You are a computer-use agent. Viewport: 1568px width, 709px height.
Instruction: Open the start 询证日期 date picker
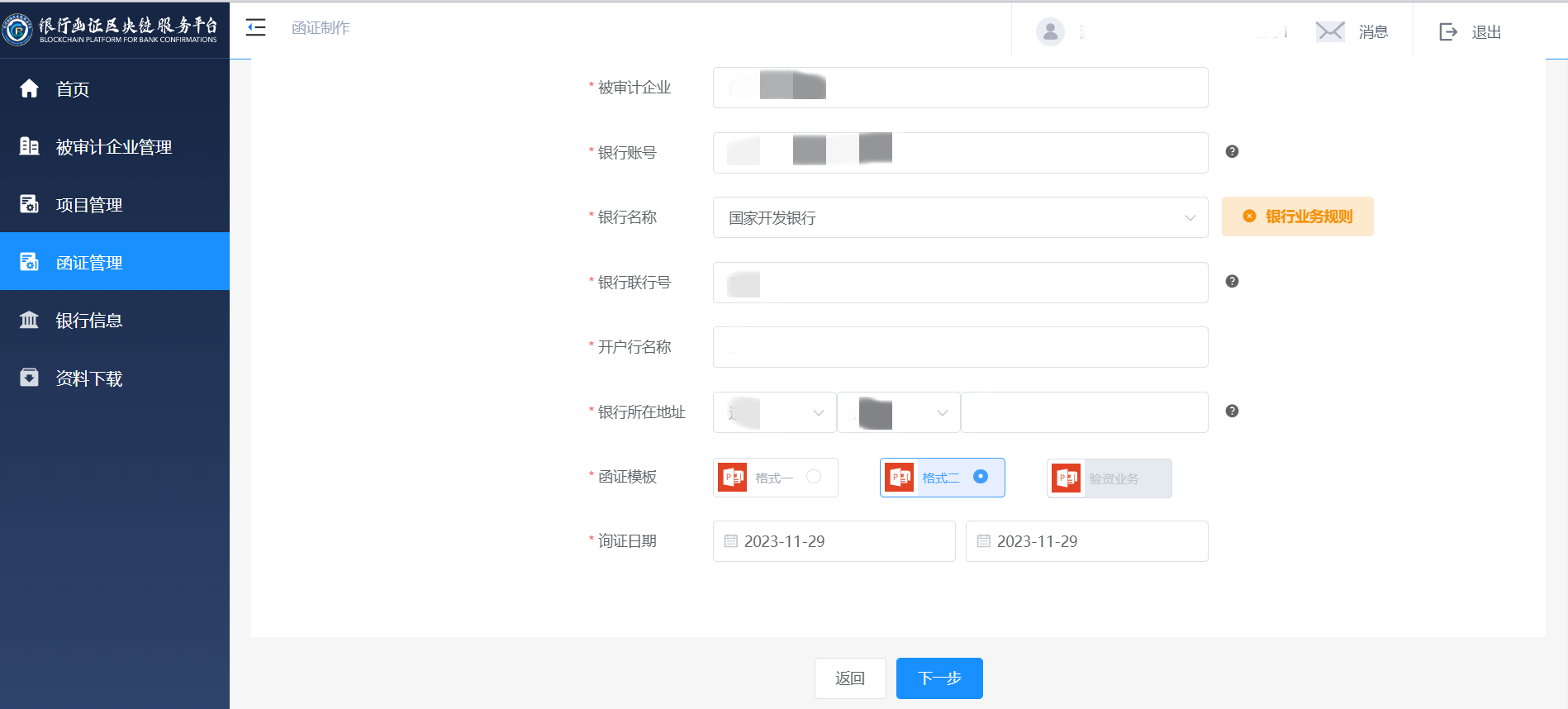point(834,541)
